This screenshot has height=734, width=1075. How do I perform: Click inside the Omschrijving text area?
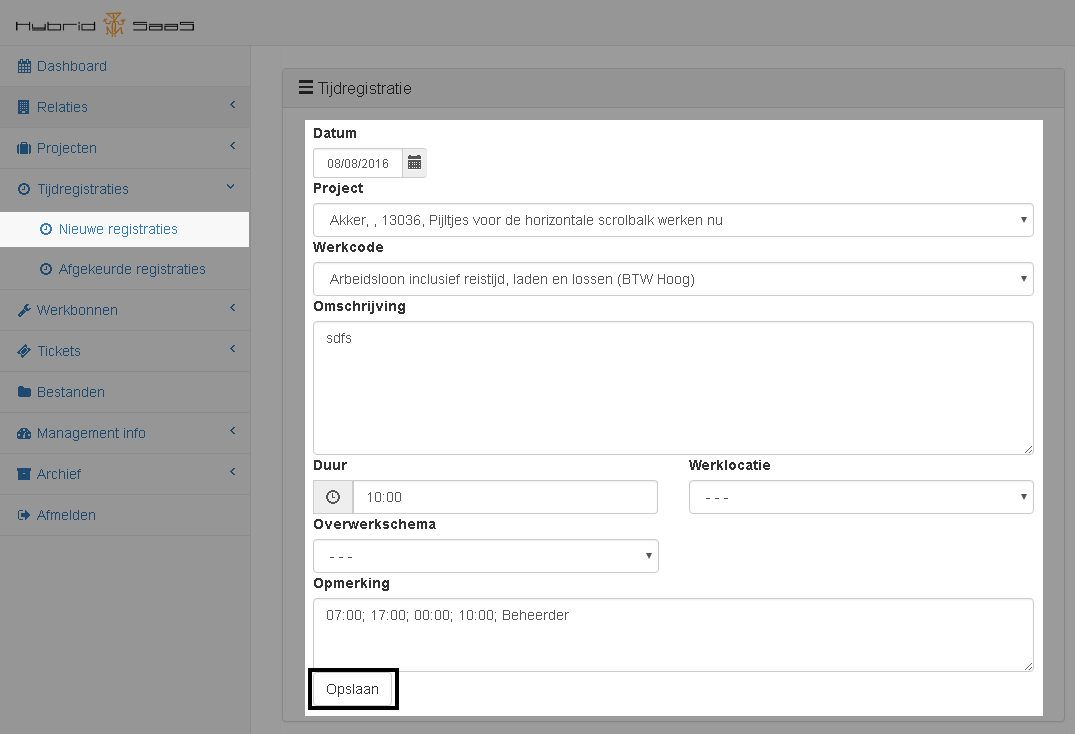point(673,388)
